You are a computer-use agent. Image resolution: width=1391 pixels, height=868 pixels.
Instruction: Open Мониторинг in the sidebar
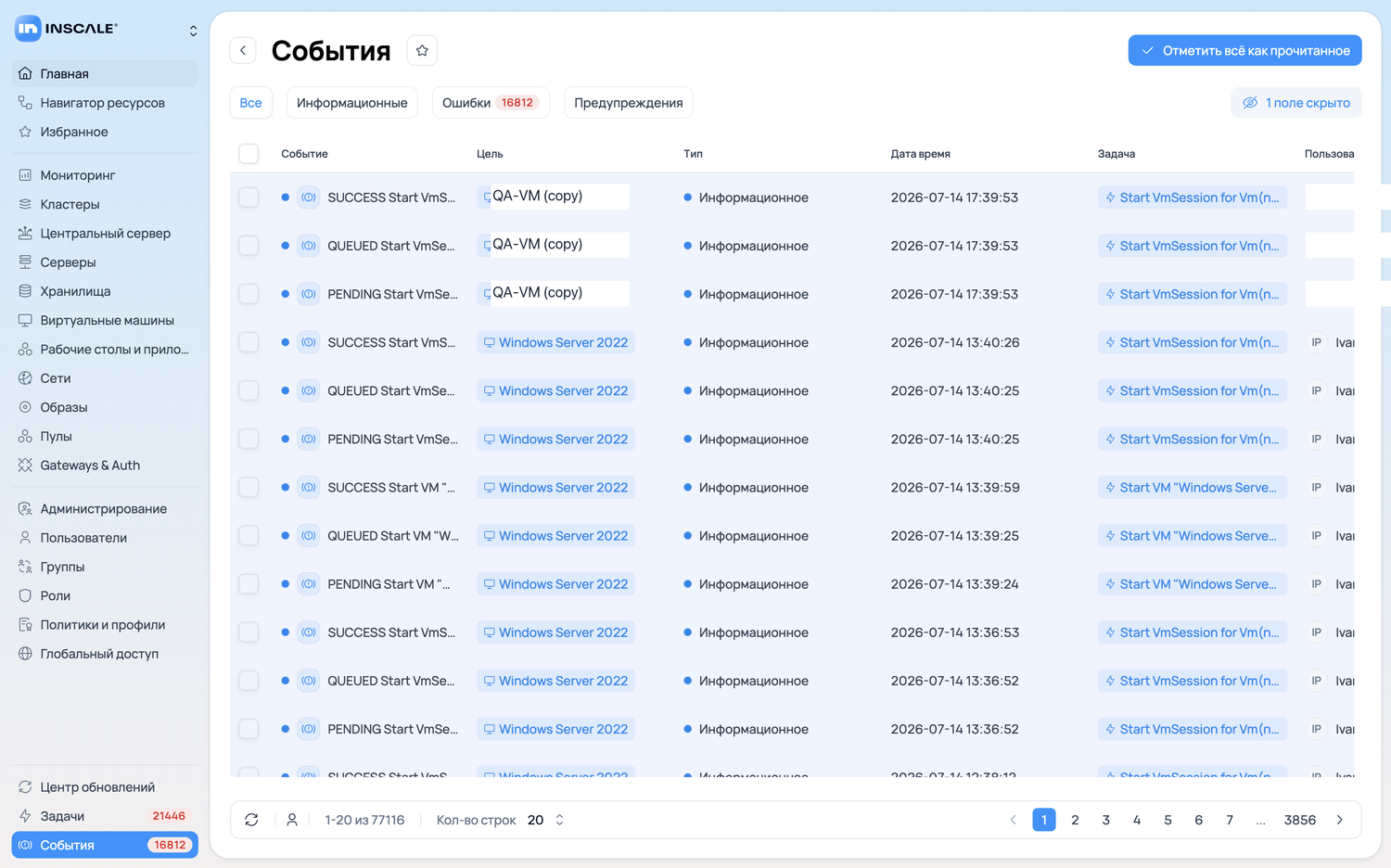click(105, 175)
